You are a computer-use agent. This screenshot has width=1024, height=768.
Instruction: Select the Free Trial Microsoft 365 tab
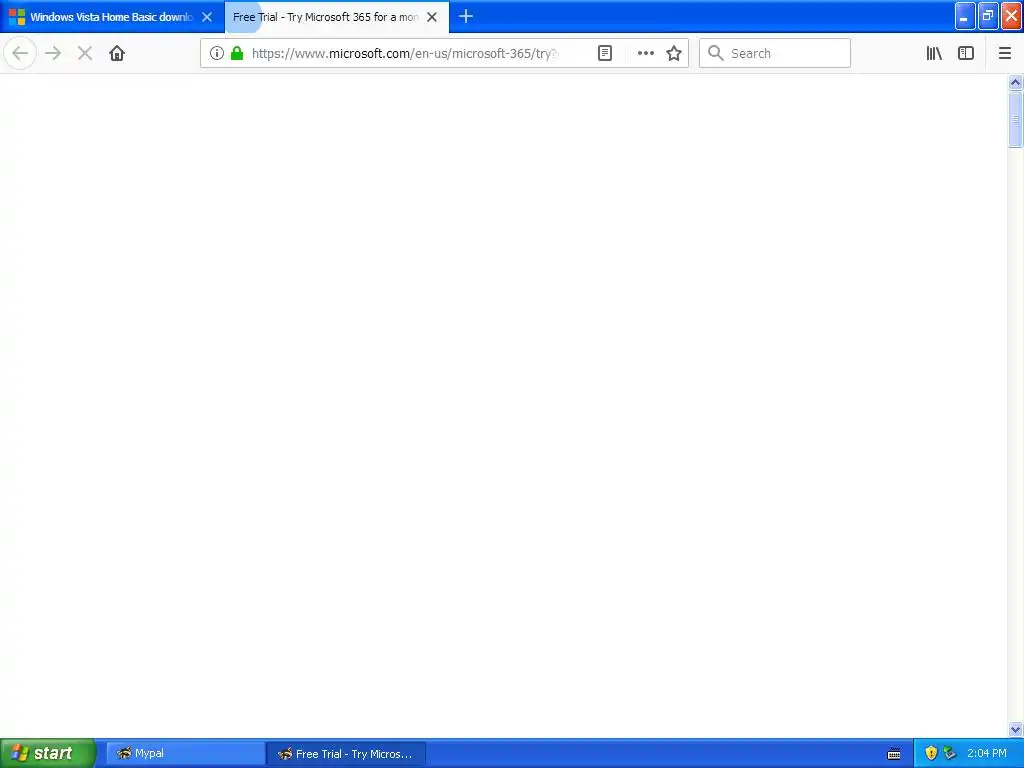[337, 17]
